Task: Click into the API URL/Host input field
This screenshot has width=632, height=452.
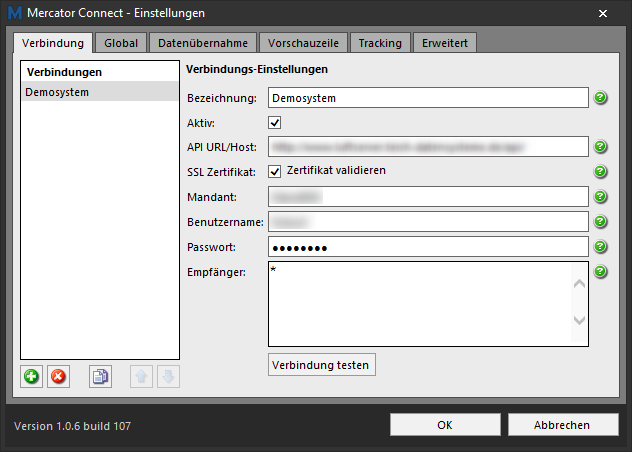Action: 428,146
